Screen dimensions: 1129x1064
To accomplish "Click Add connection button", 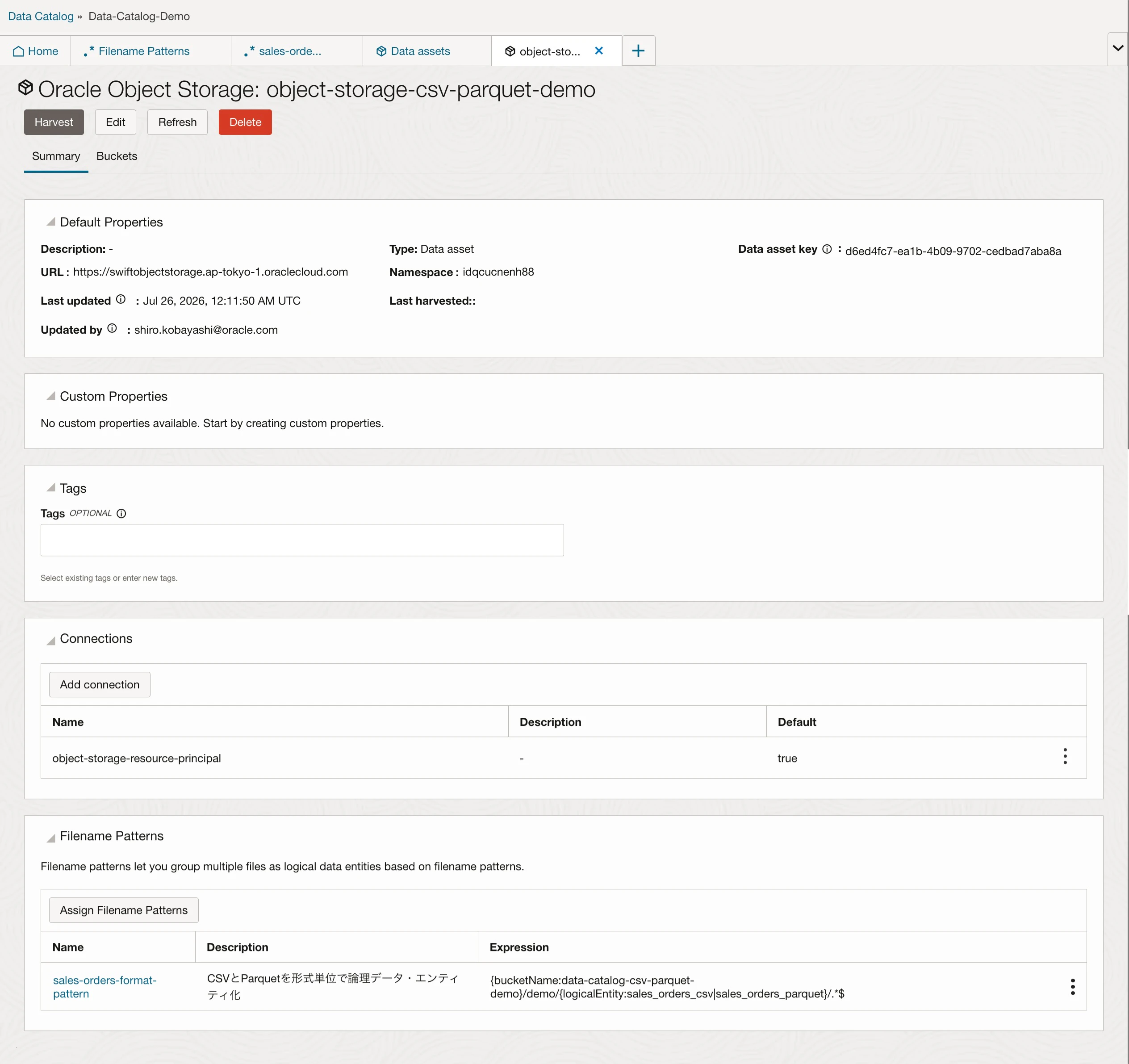I will point(100,684).
